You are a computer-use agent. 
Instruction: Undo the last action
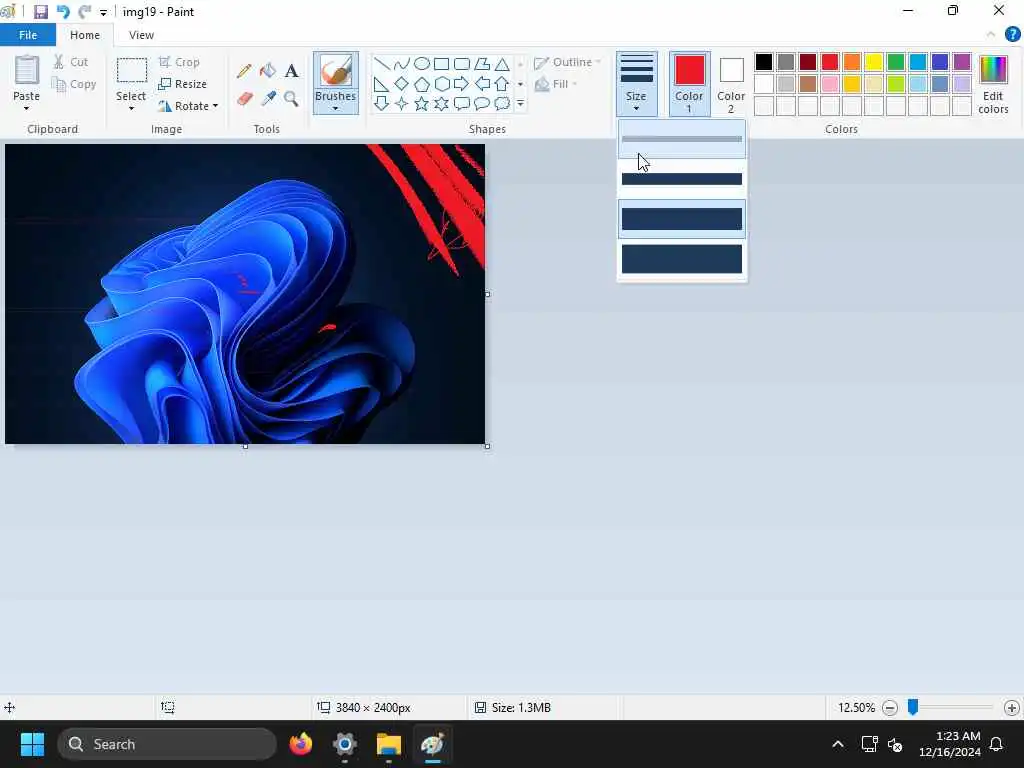tap(63, 12)
